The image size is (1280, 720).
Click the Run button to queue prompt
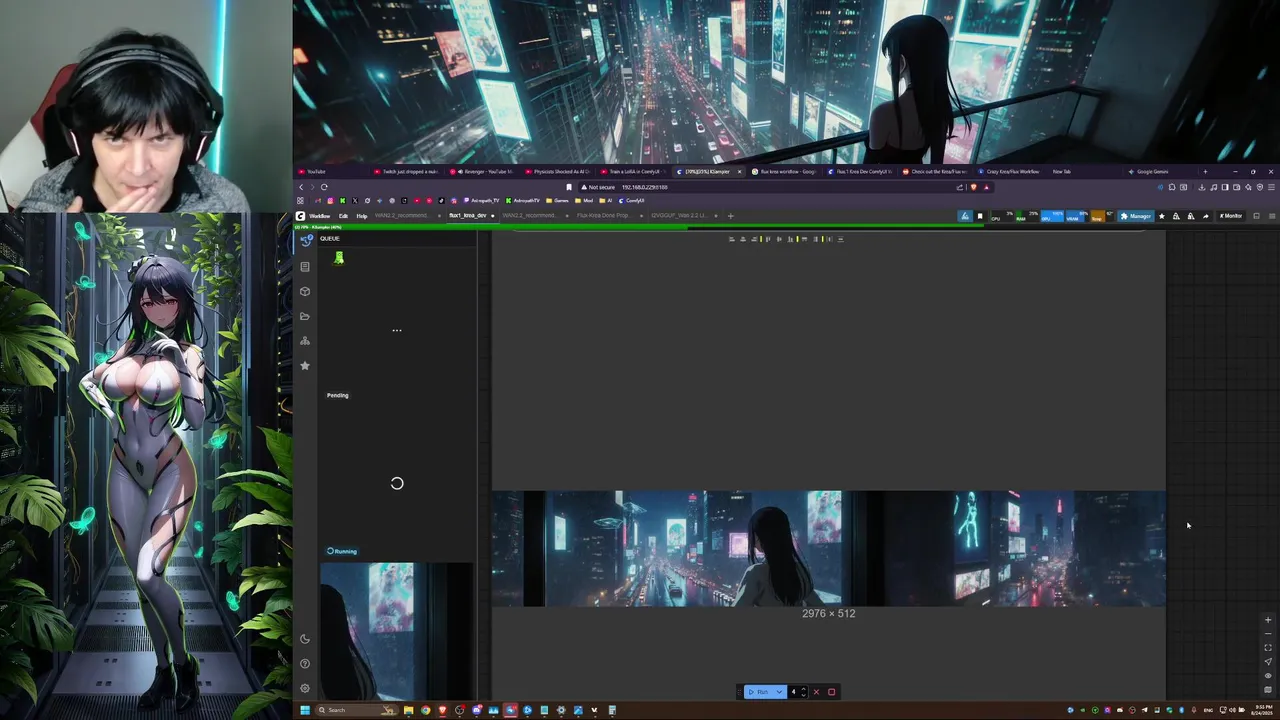[759, 692]
